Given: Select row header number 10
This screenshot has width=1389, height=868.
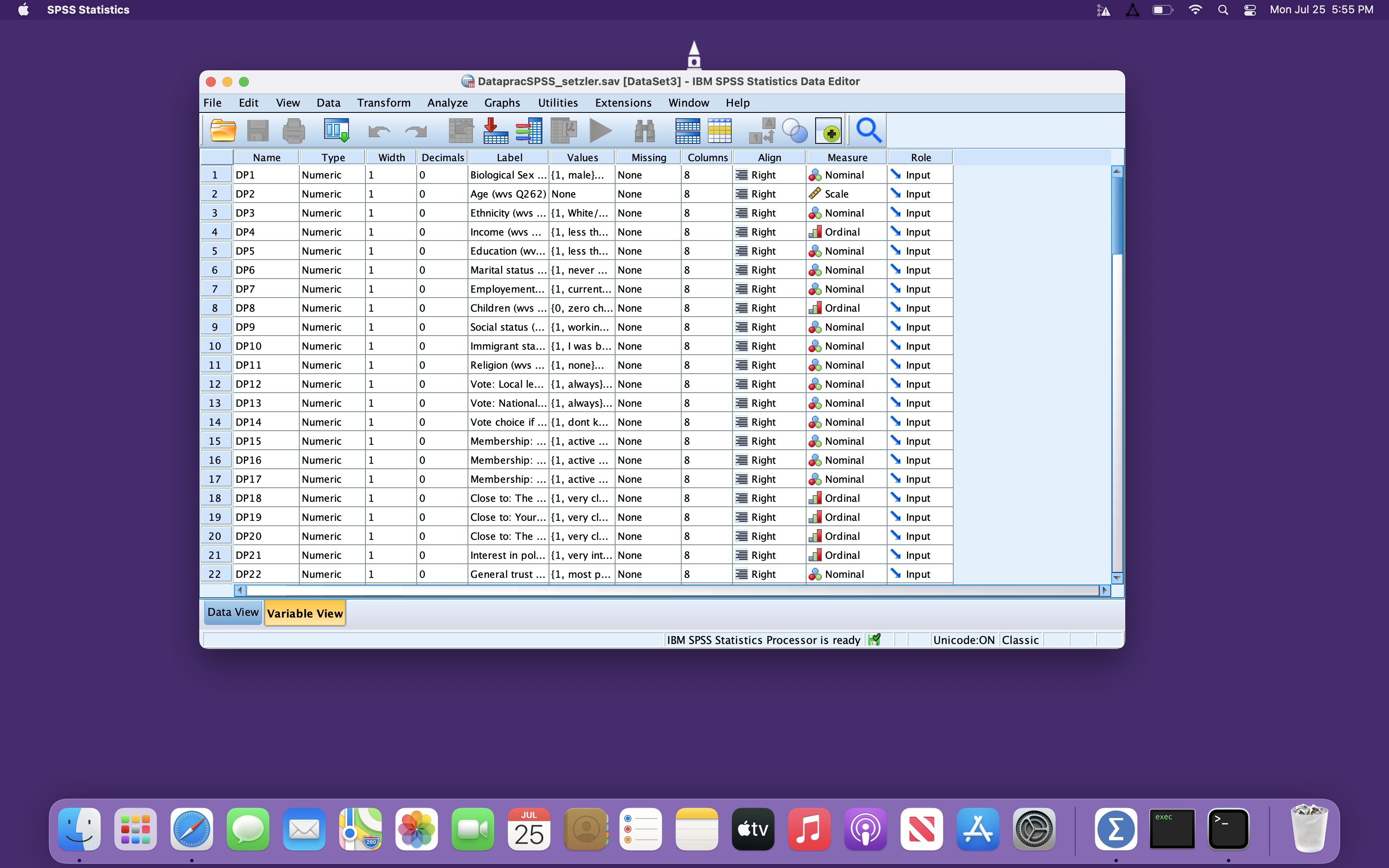Looking at the screenshot, I should [215, 346].
